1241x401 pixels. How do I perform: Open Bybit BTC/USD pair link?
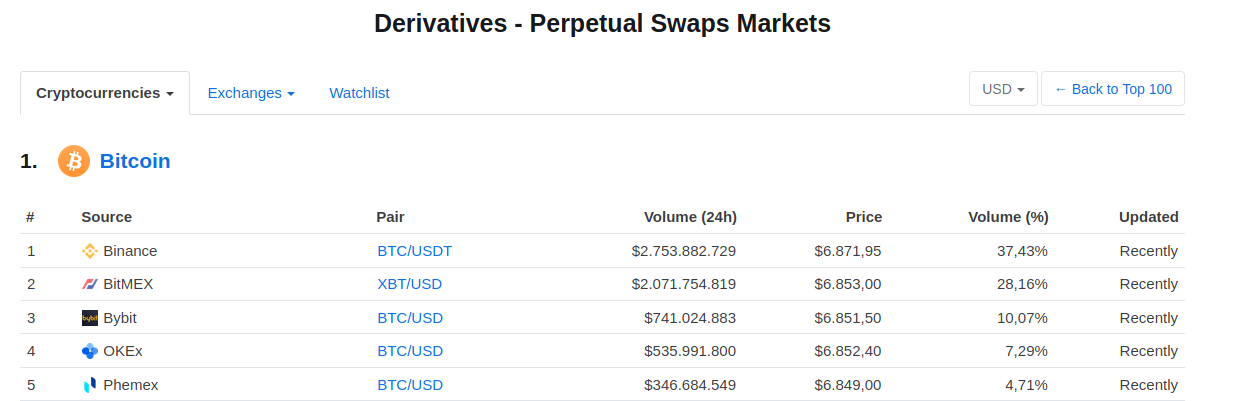tap(409, 318)
